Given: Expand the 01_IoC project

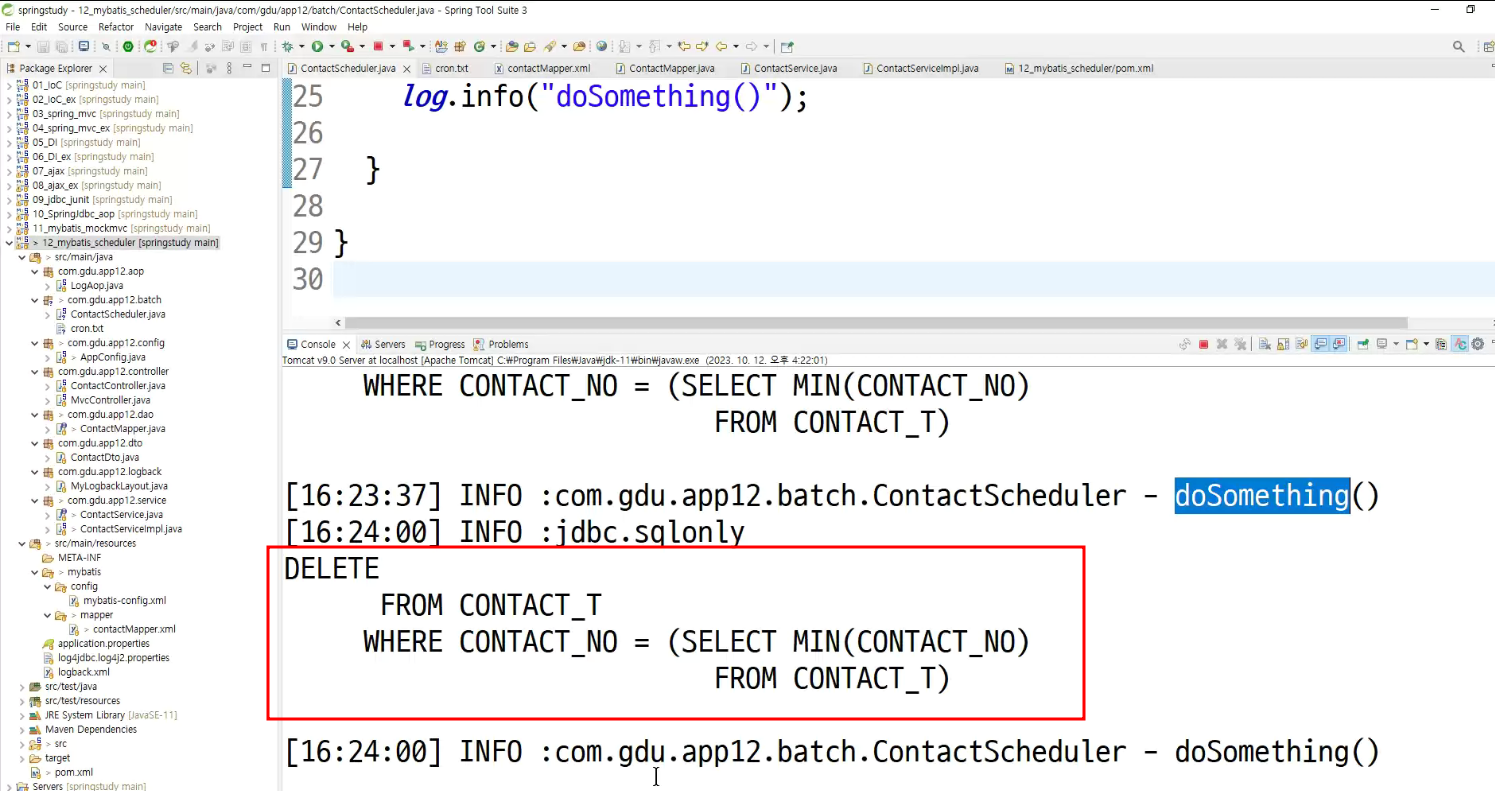Looking at the screenshot, I should (x=10, y=85).
